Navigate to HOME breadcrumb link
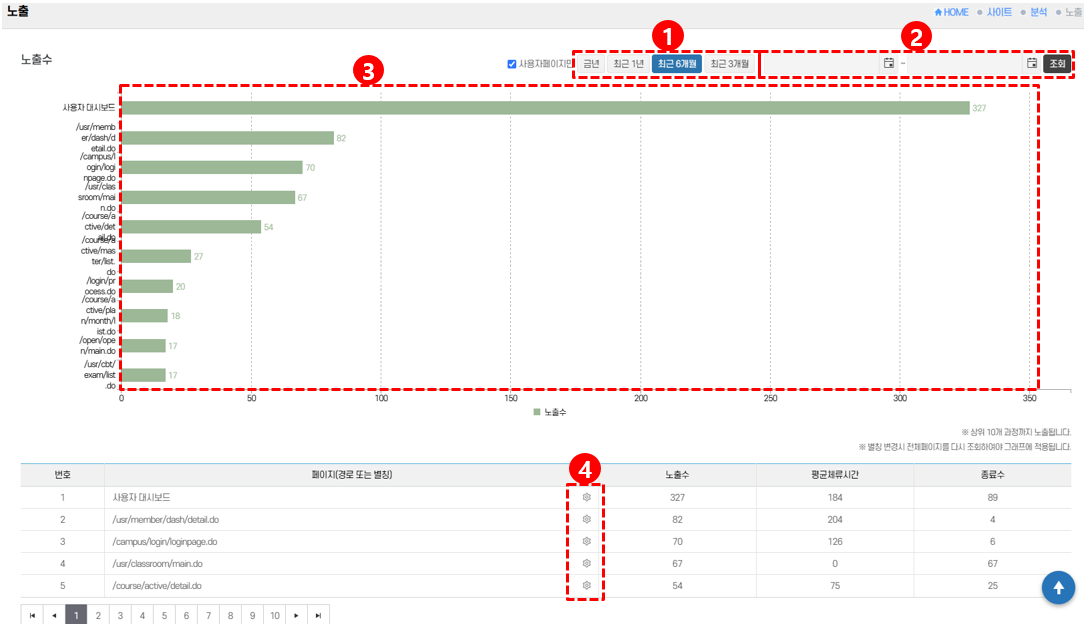 951,12
